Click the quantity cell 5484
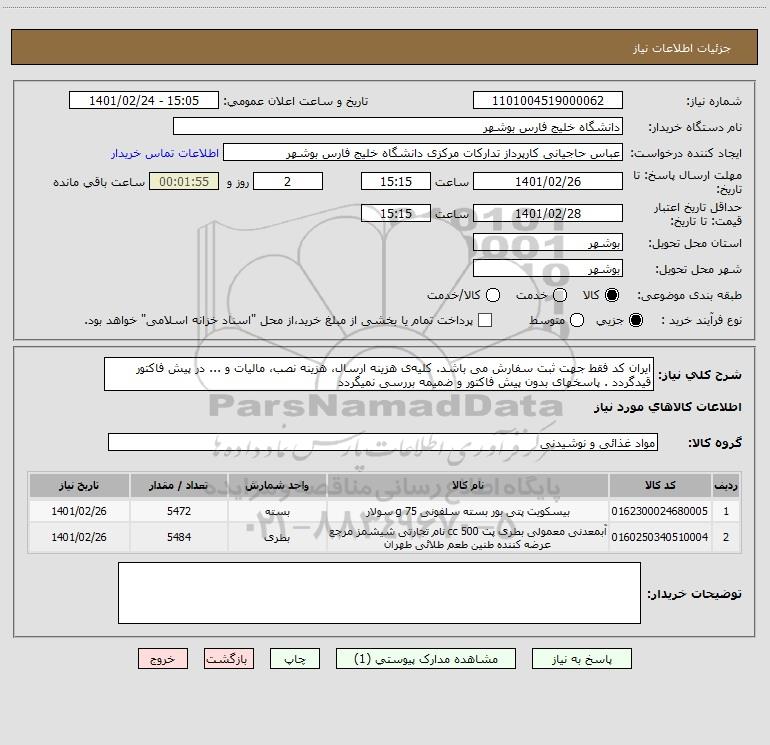 179,537
